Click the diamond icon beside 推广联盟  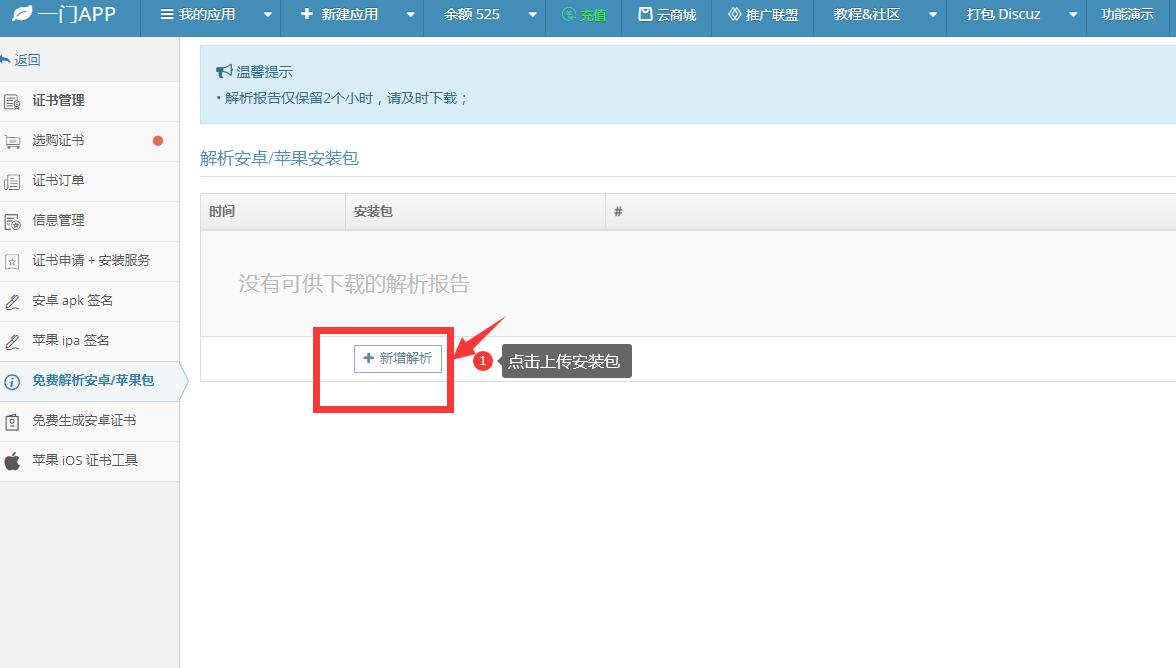[735, 14]
